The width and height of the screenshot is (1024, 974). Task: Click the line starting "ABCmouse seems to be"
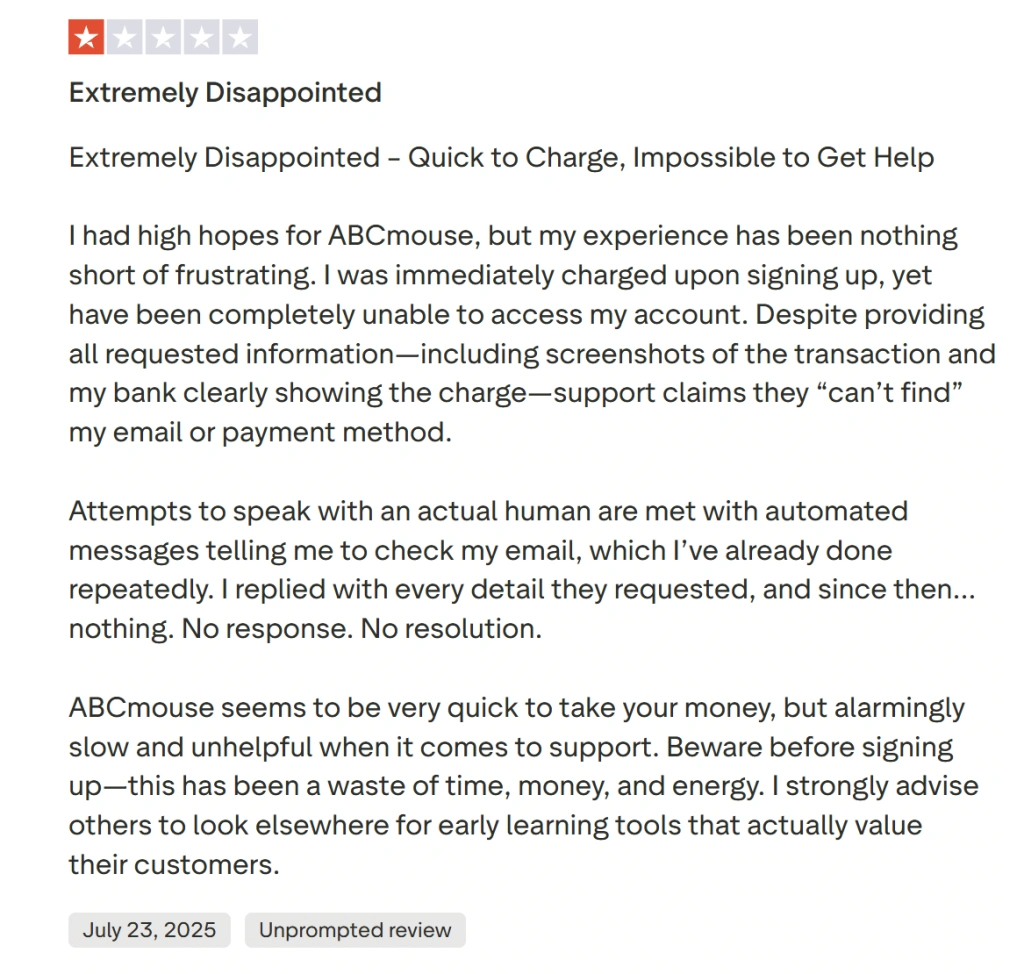point(517,708)
